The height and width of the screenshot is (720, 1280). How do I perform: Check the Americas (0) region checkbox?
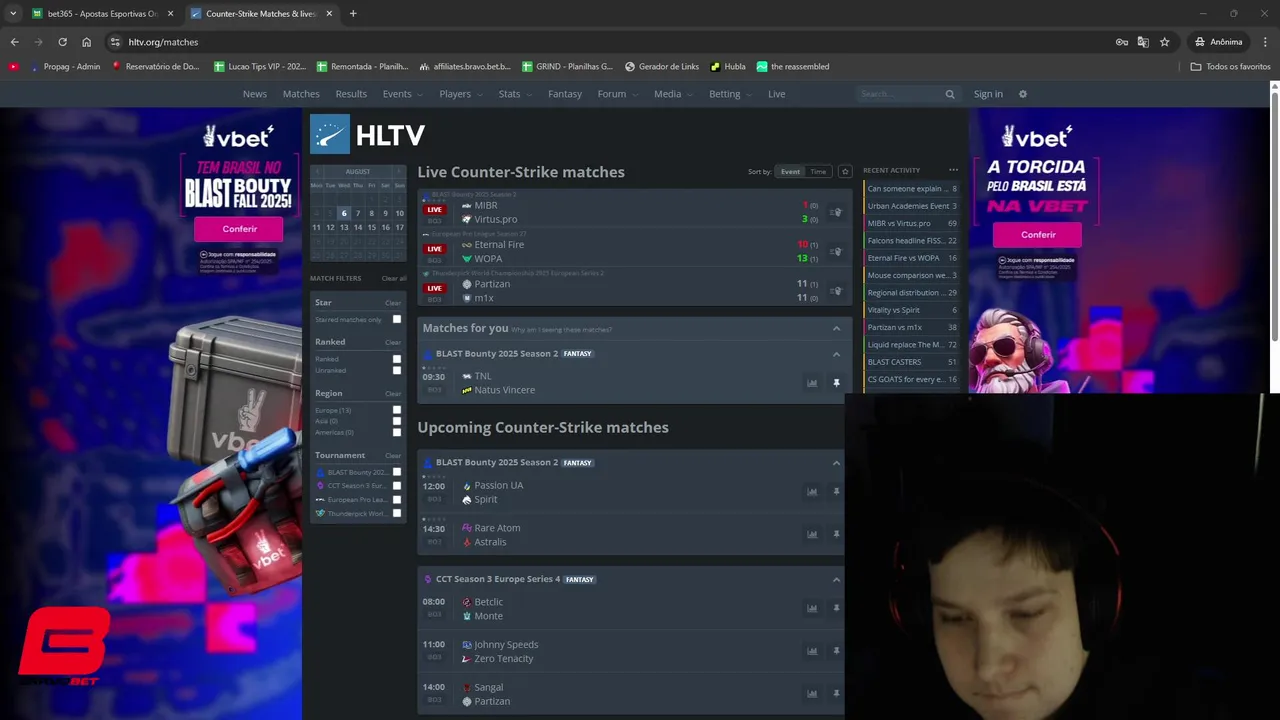coord(397,432)
